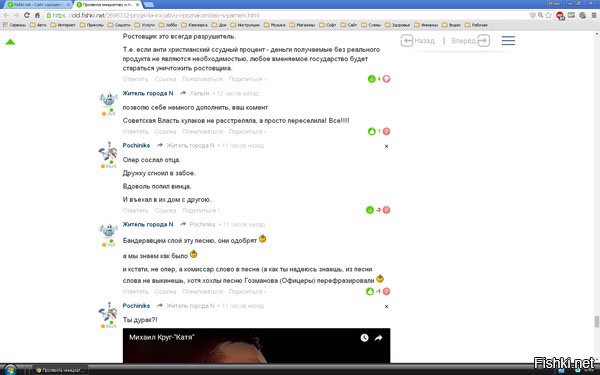Expand the Авто bookmark folder

(38, 25)
